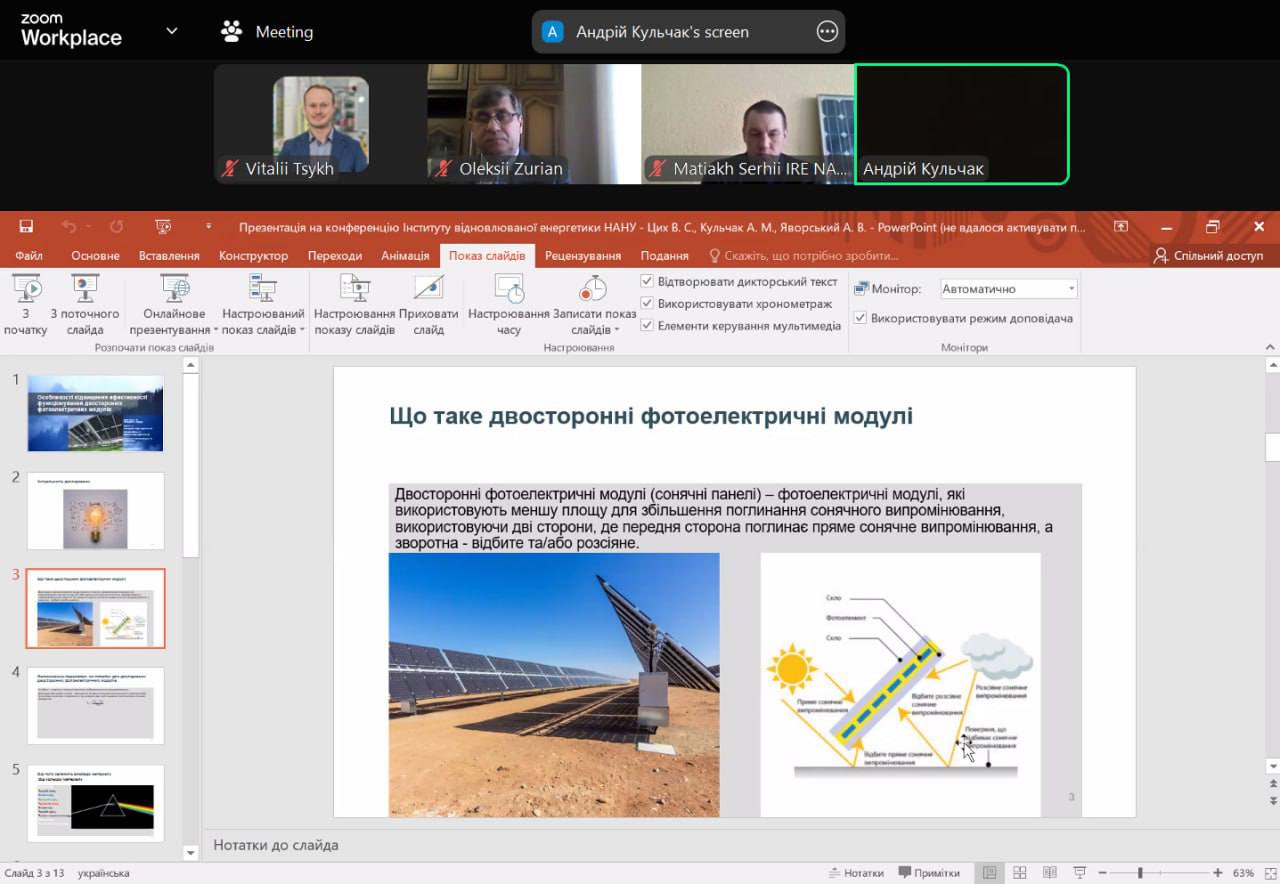
Task: Start slideshow from beginning (З початку)
Action: (x=26, y=305)
